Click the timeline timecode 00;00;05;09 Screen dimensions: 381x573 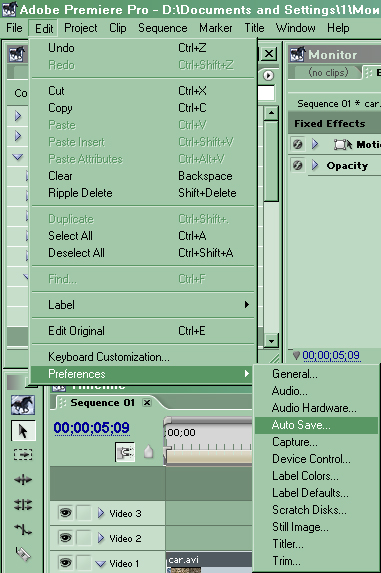tap(91, 428)
